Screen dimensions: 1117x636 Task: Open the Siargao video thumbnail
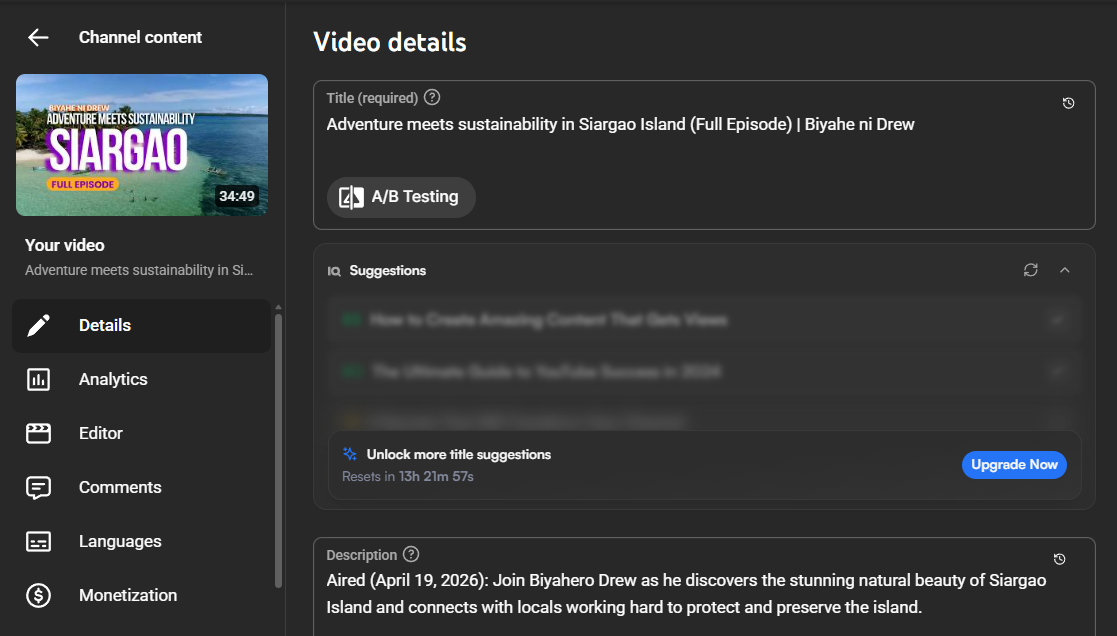tap(142, 145)
